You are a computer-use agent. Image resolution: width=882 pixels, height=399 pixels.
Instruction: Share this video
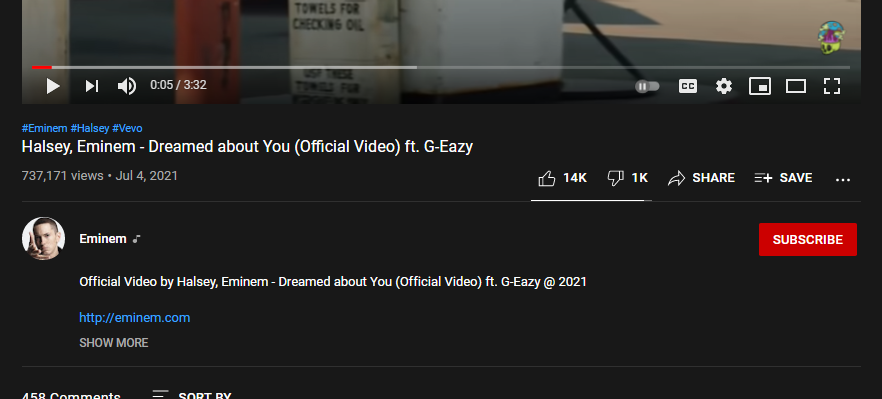click(701, 178)
